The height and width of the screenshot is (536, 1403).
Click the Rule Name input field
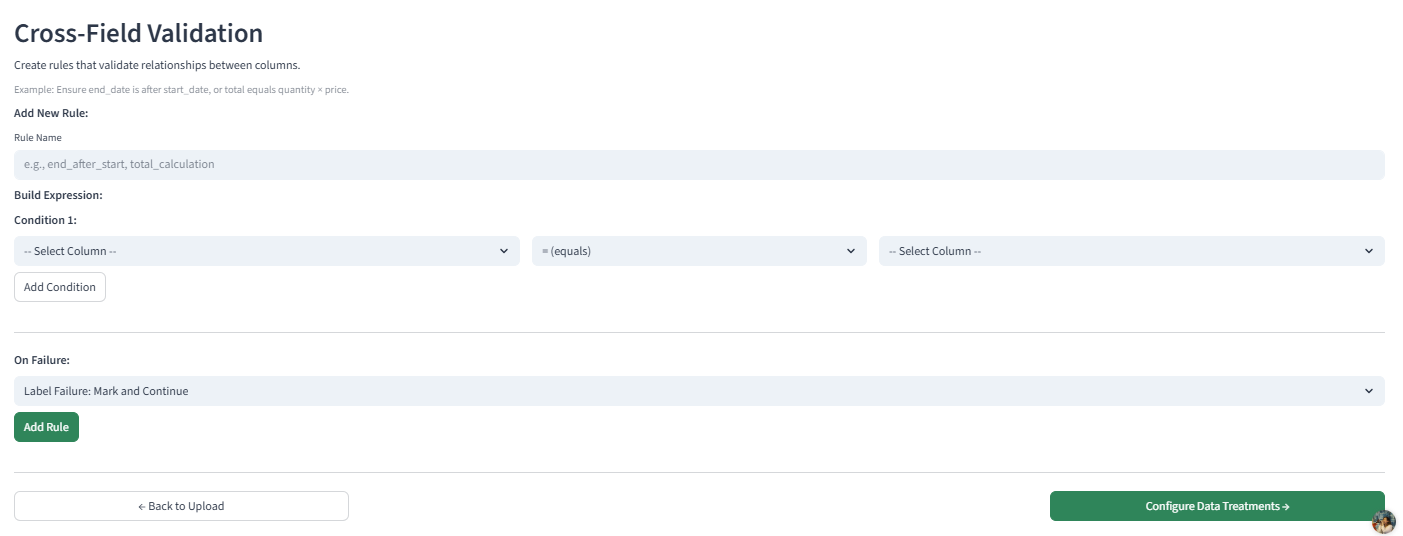click(699, 165)
